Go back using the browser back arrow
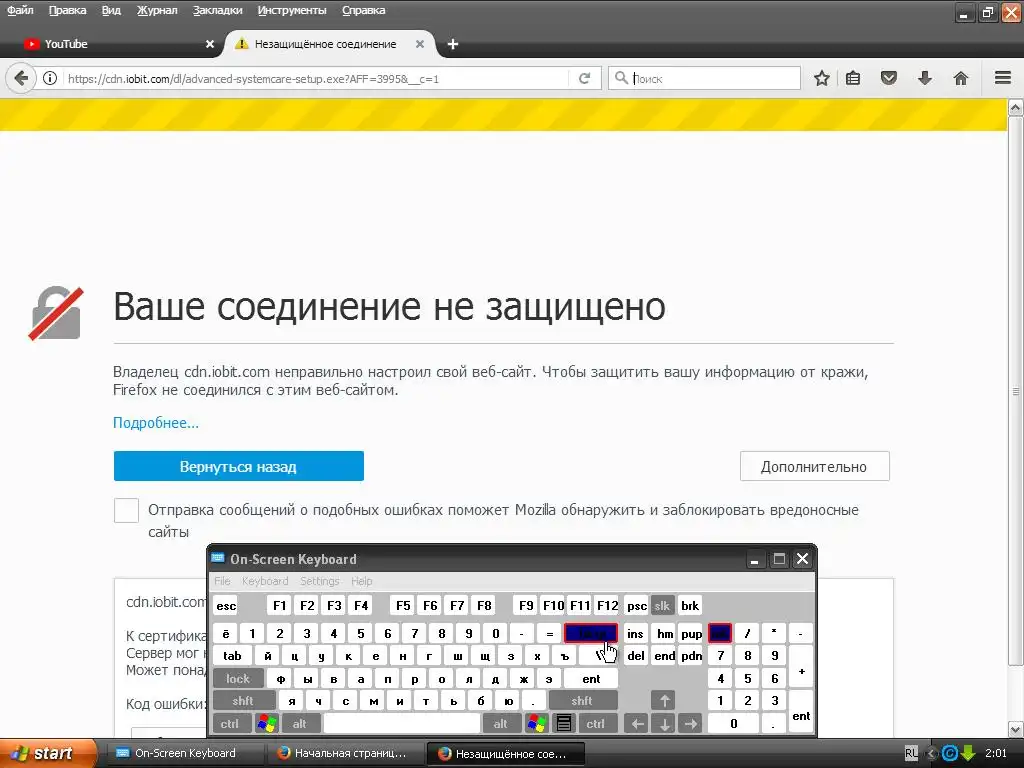This screenshot has height=768, width=1024. tap(21, 78)
